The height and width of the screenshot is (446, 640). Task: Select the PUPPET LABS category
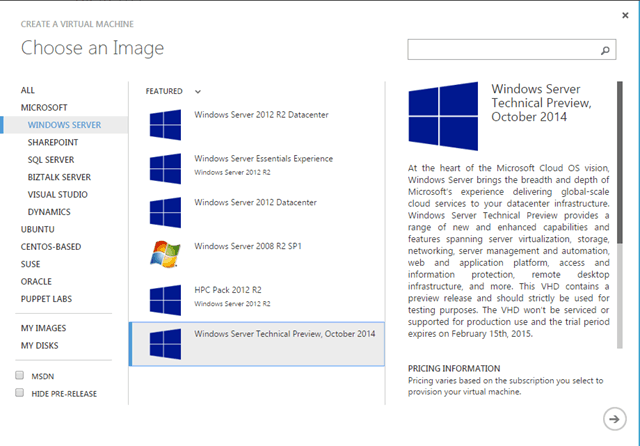46,299
